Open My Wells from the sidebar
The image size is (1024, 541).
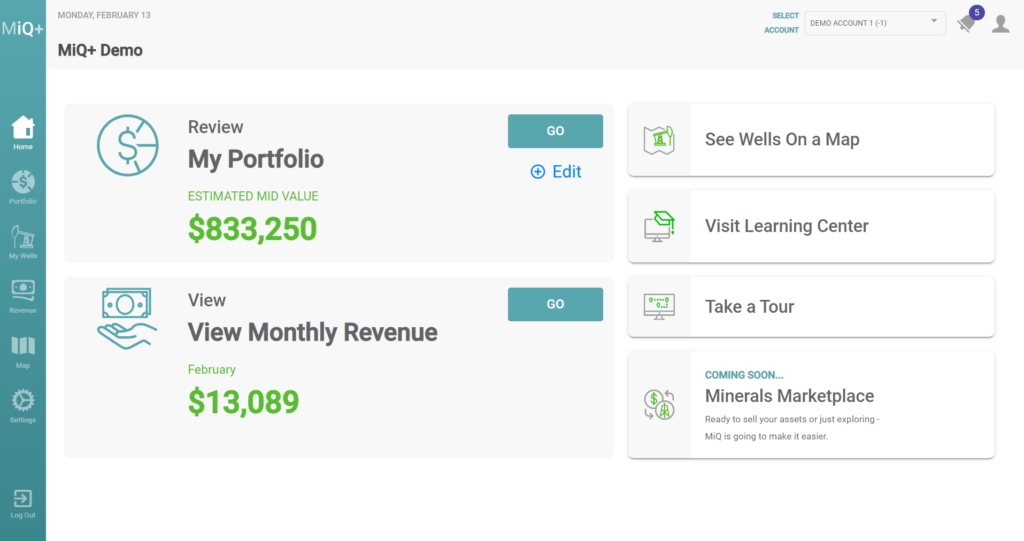pos(23,241)
